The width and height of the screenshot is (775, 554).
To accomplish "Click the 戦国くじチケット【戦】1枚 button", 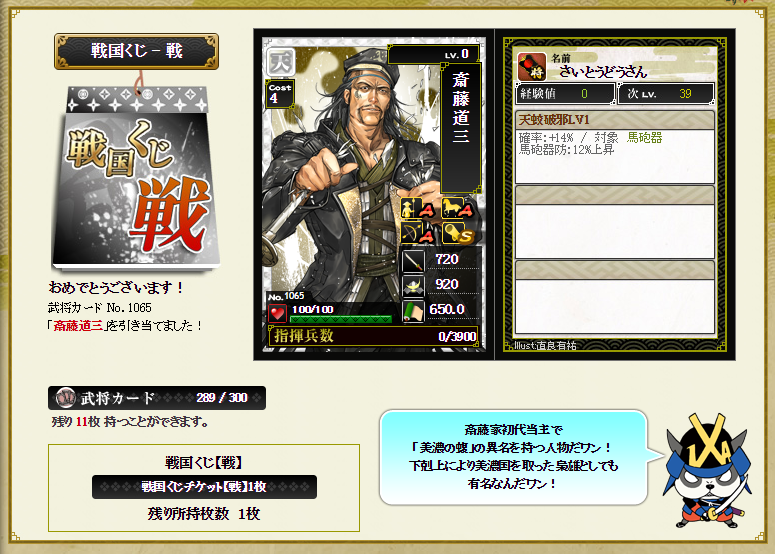I will 204,487.
